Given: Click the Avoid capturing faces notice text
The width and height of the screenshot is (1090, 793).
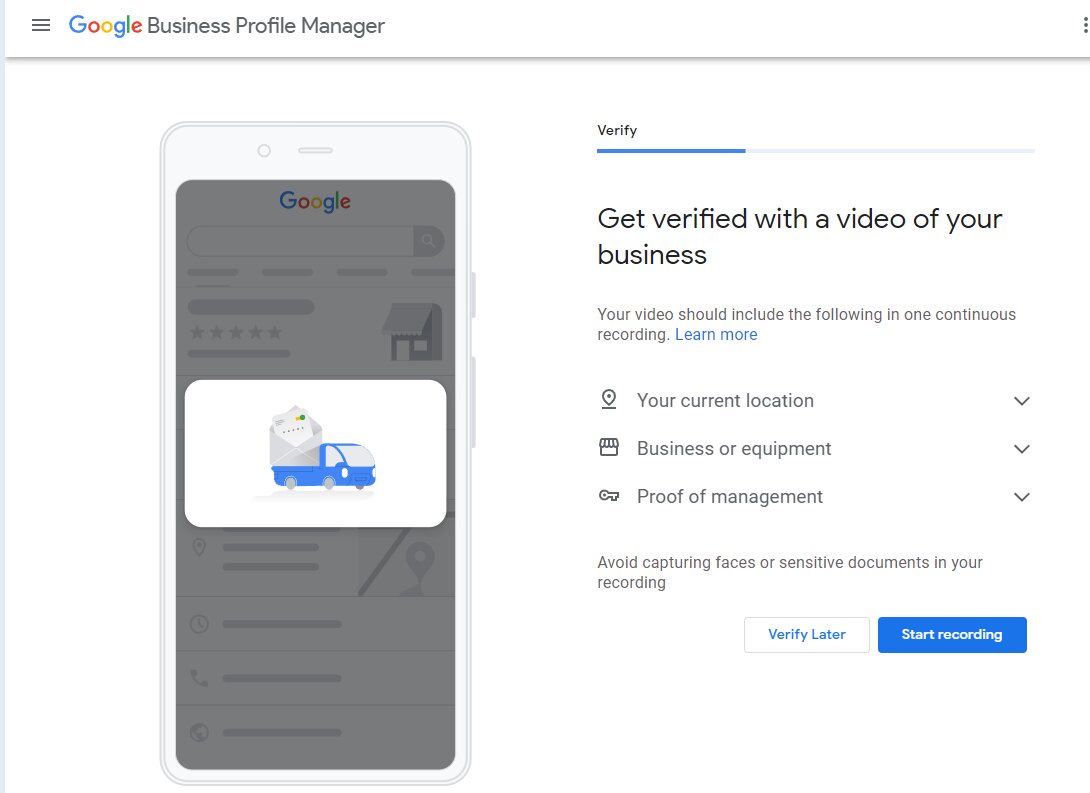Looking at the screenshot, I should click(x=790, y=572).
